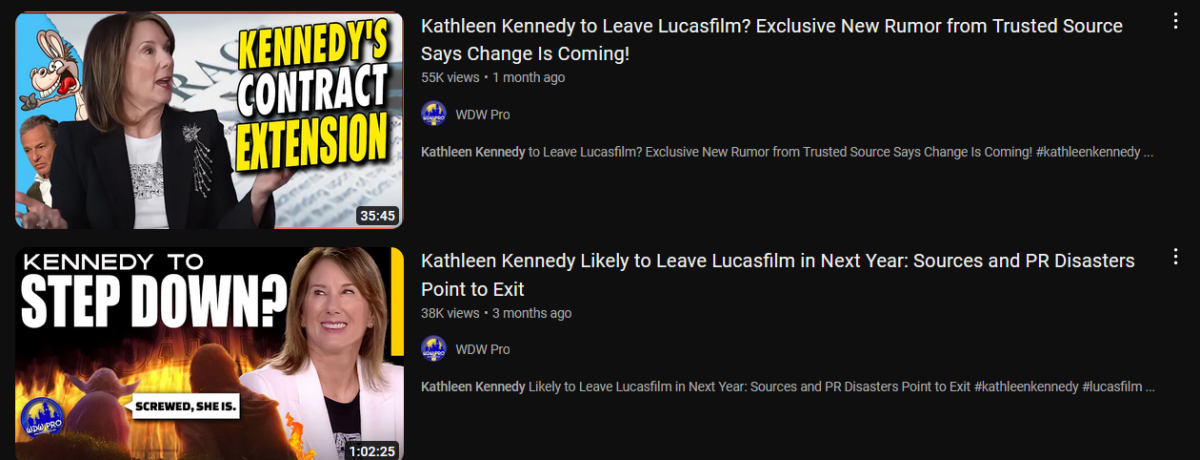Open three-dot menu for the Step Down video
This screenshot has width=1200, height=460.
[x=1175, y=258]
